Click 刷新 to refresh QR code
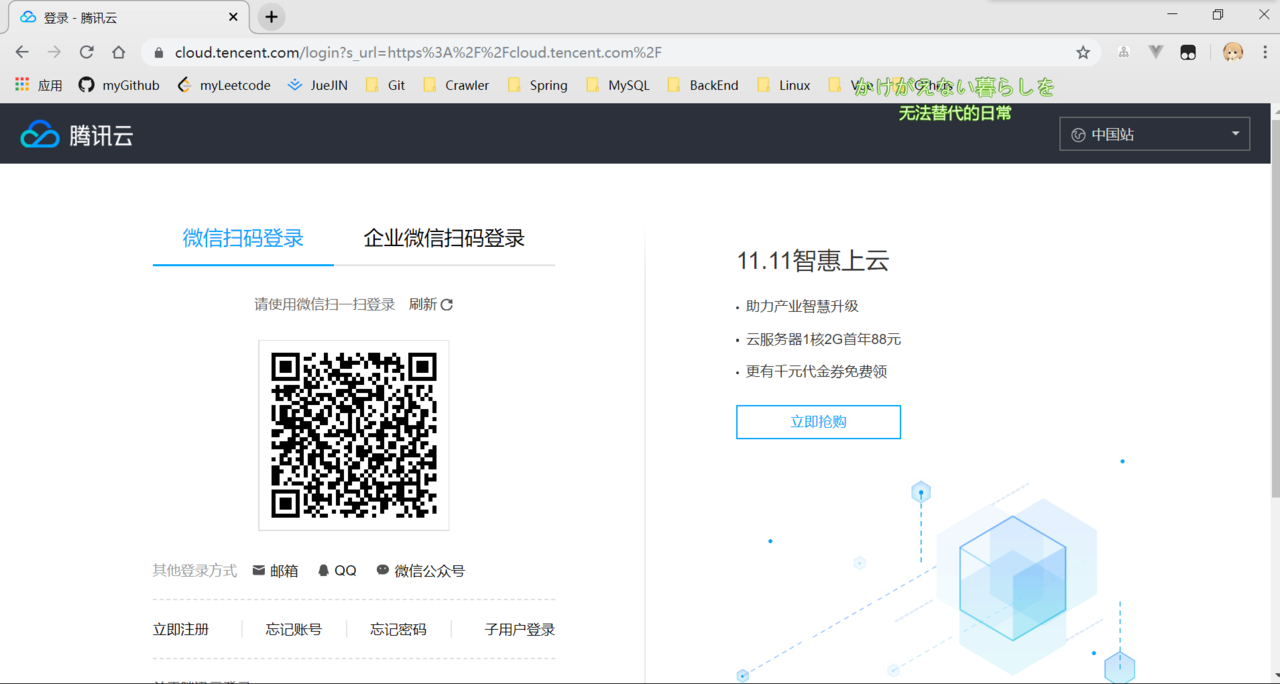 [x=431, y=304]
